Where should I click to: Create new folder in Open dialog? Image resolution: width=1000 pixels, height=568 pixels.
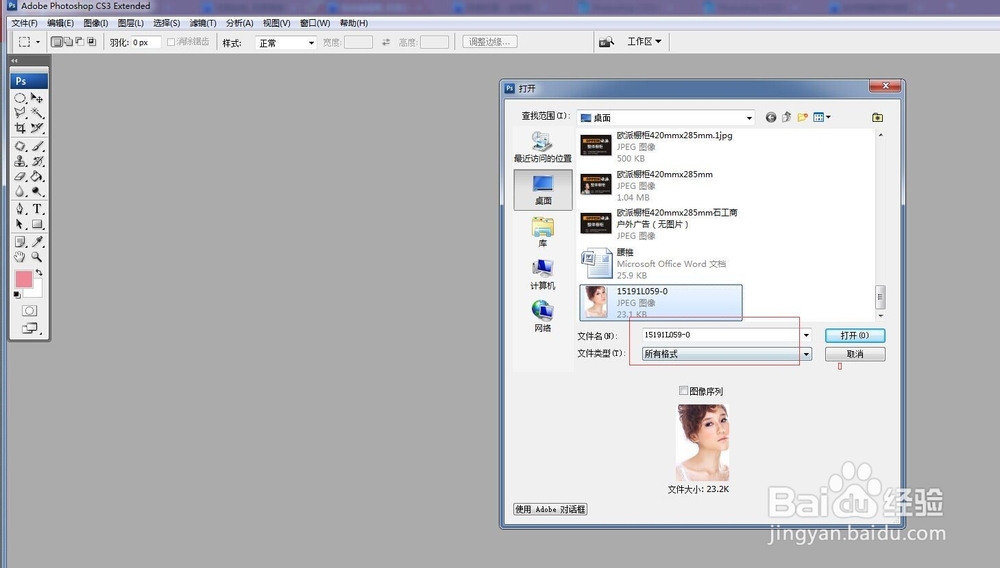[x=802, y=117]
